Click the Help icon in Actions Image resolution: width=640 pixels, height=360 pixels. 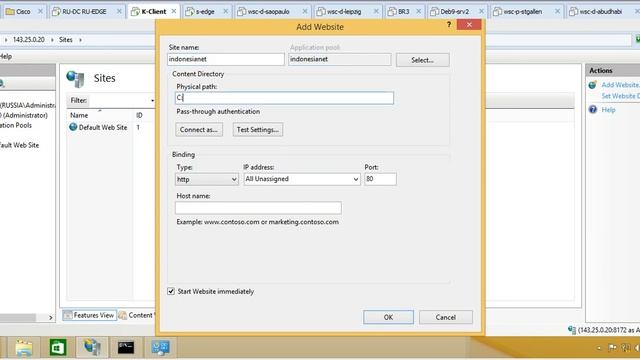point(593,109)
